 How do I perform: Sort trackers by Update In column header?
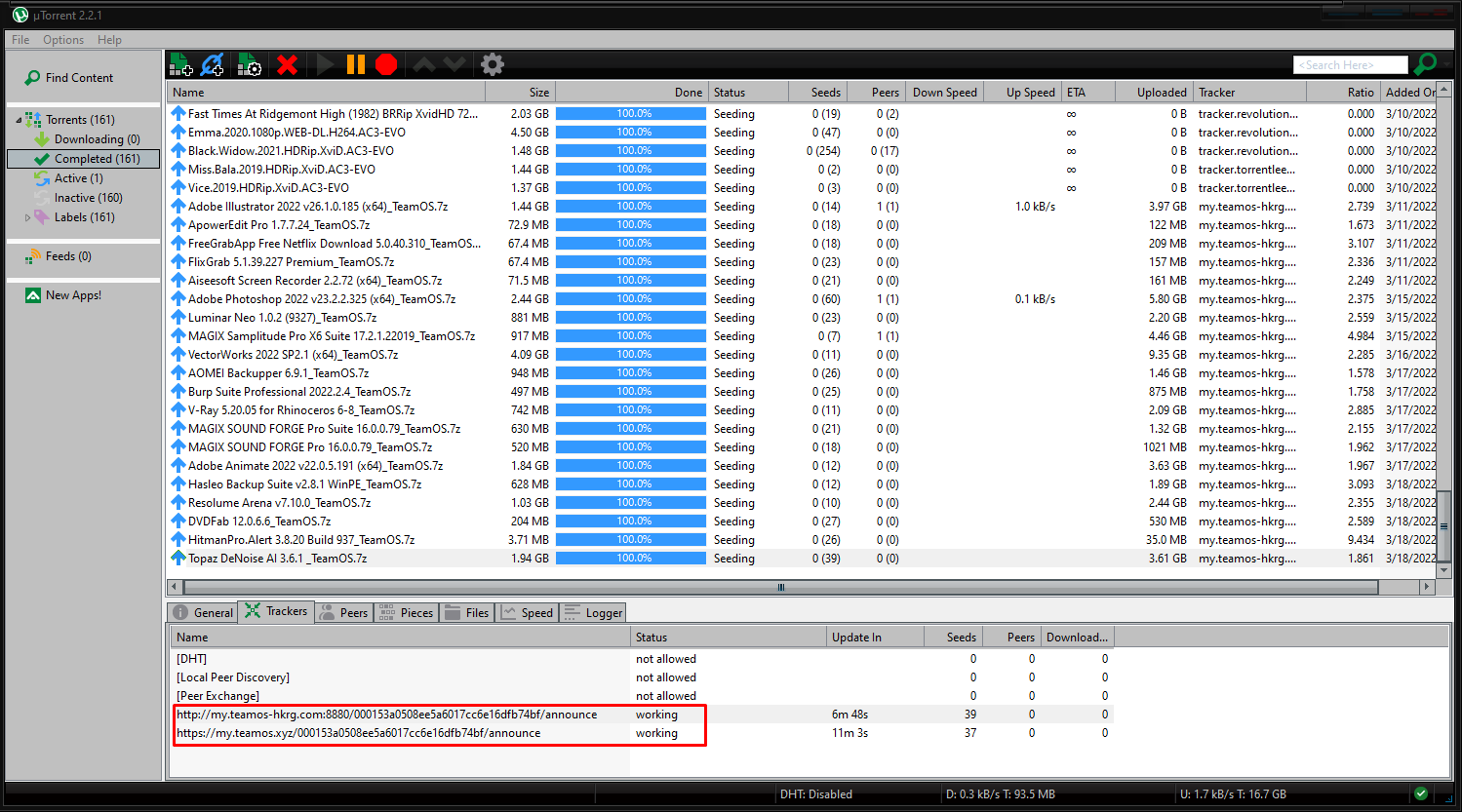click(875, 638)
